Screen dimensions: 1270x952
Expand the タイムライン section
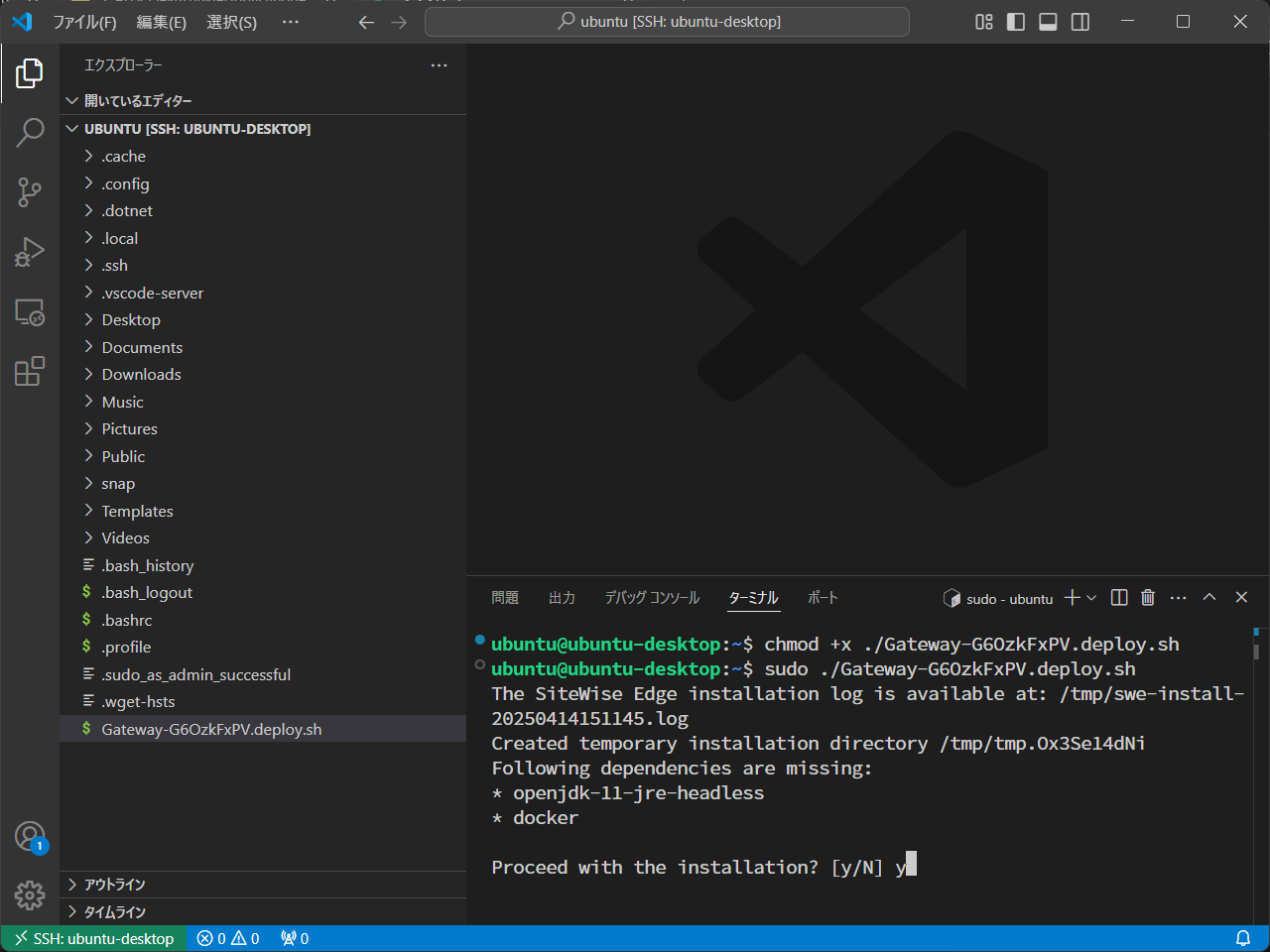(x=263, y=911)
